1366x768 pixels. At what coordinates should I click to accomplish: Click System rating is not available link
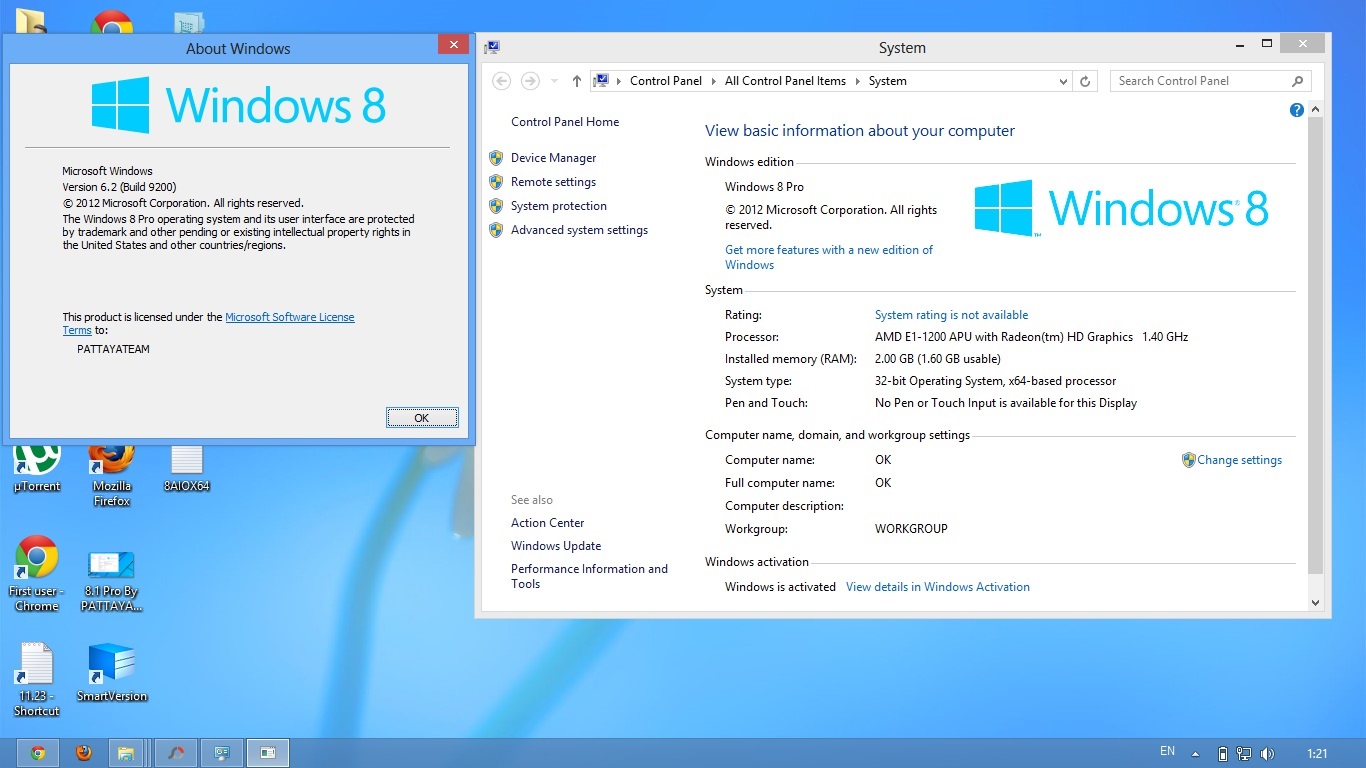[x=951, y=315]
